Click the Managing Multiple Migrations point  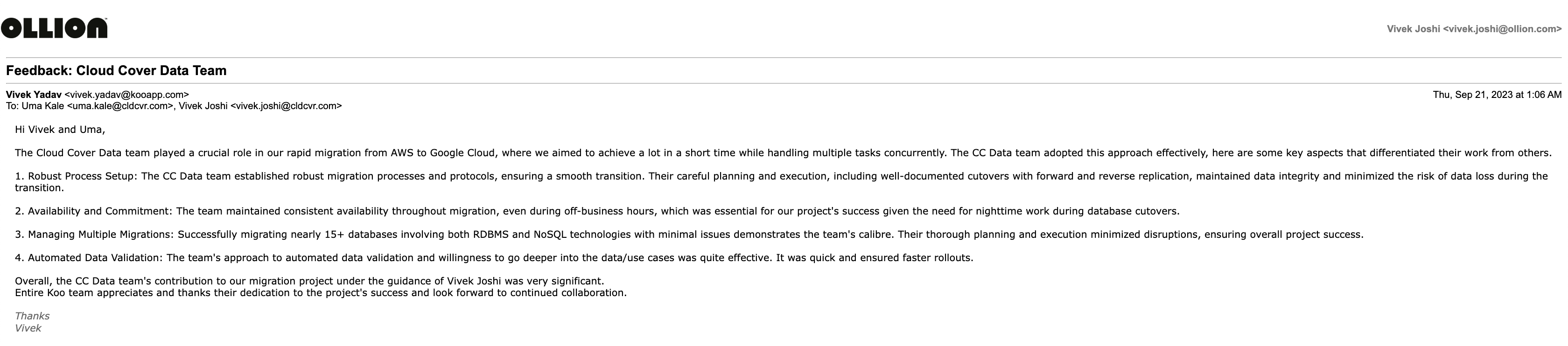[x=100, y=234]
